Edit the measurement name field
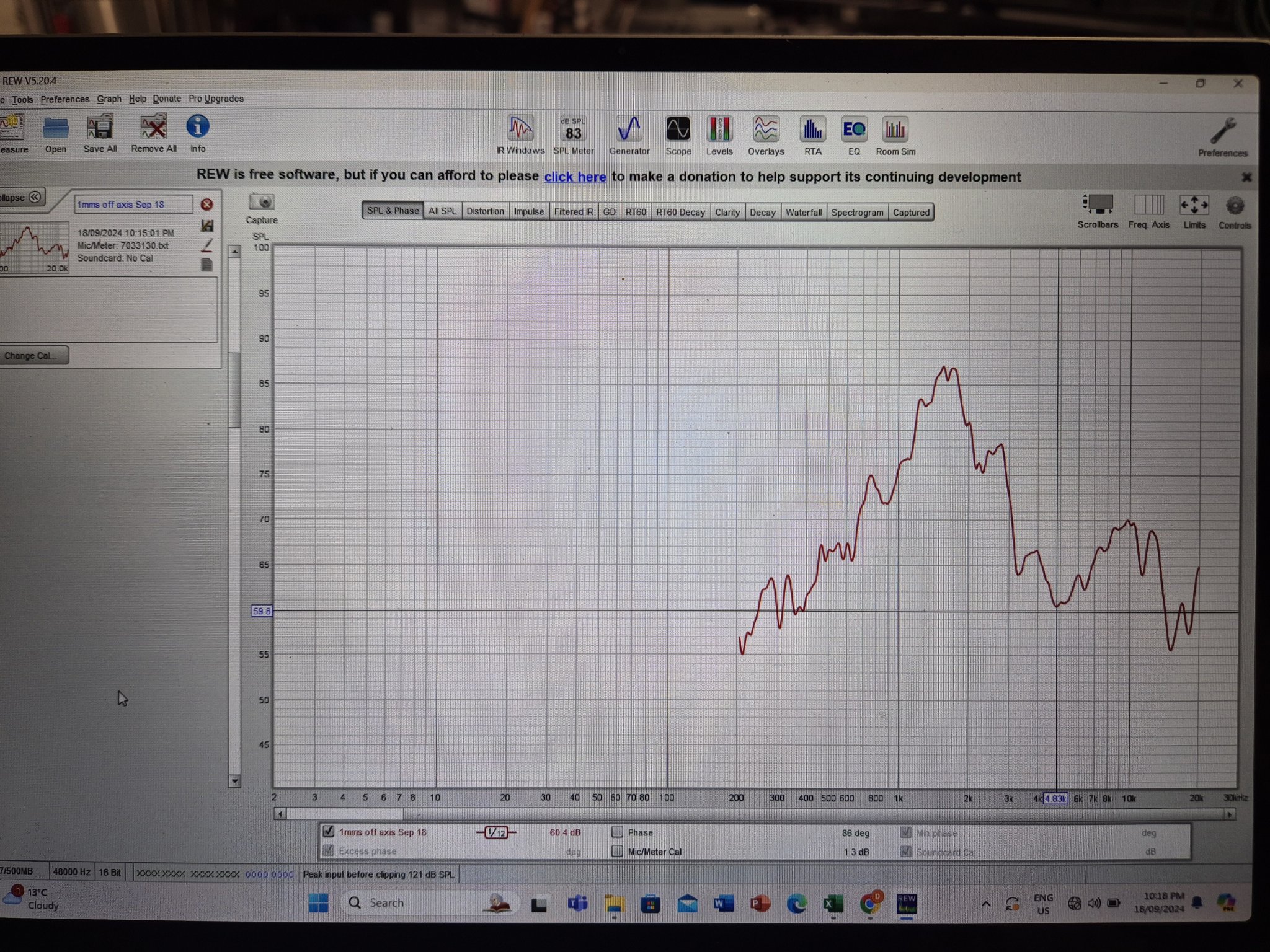Image resolution: width=1270 pixels, height=952 pixels. [x=133, y=205]
